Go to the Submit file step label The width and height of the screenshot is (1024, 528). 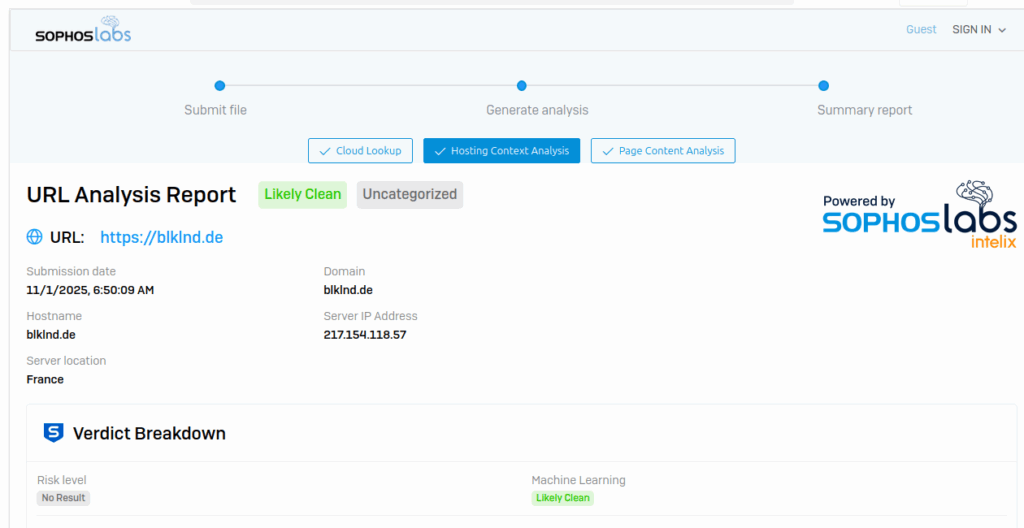215,110
